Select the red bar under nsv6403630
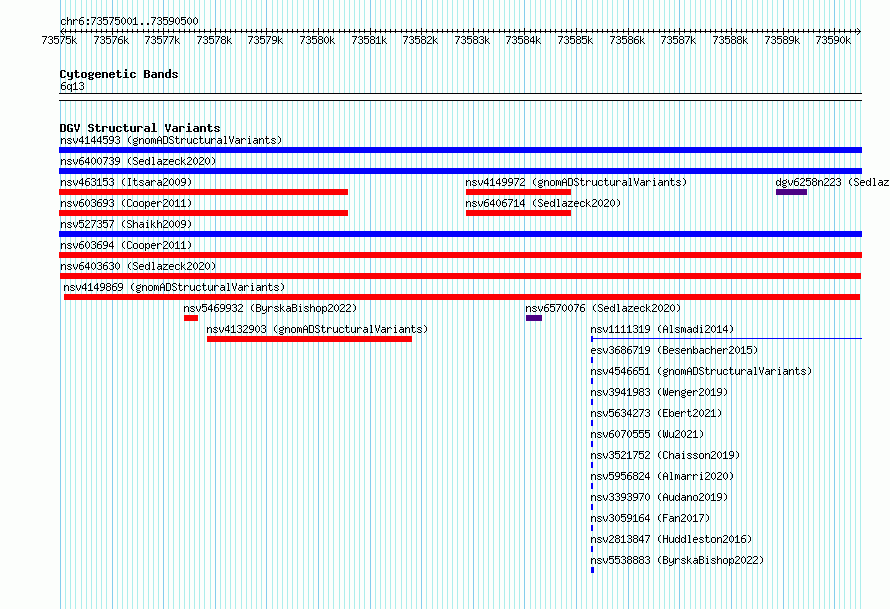Screen dimensions: 890x609 [460, 276]
